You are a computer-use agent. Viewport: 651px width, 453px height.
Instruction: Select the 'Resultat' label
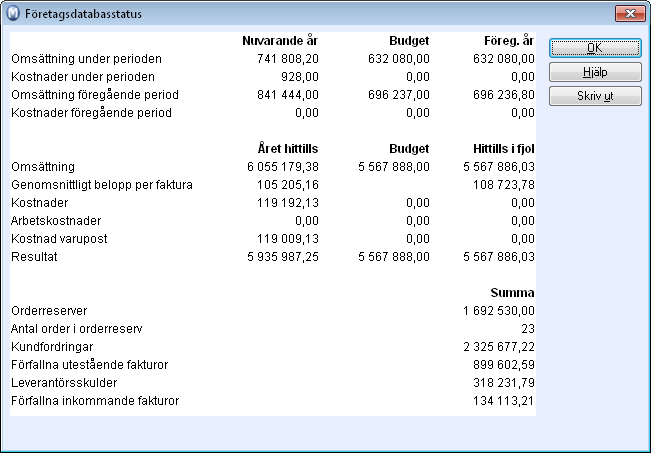(34, 257)
